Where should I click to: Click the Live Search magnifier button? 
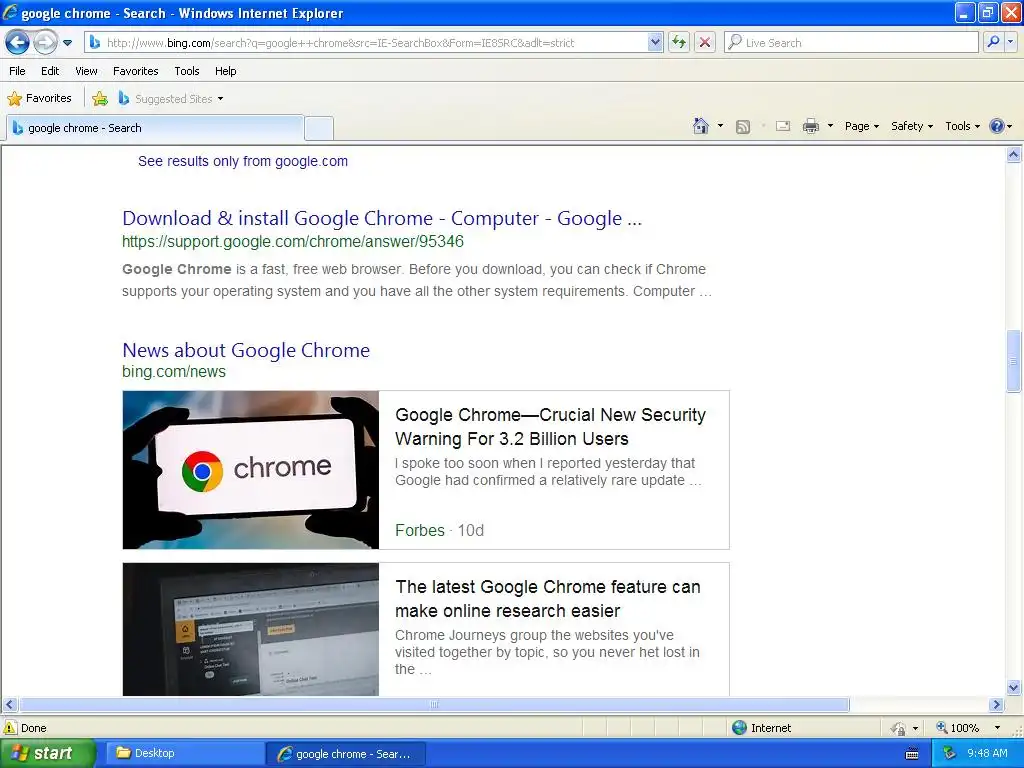993,42
